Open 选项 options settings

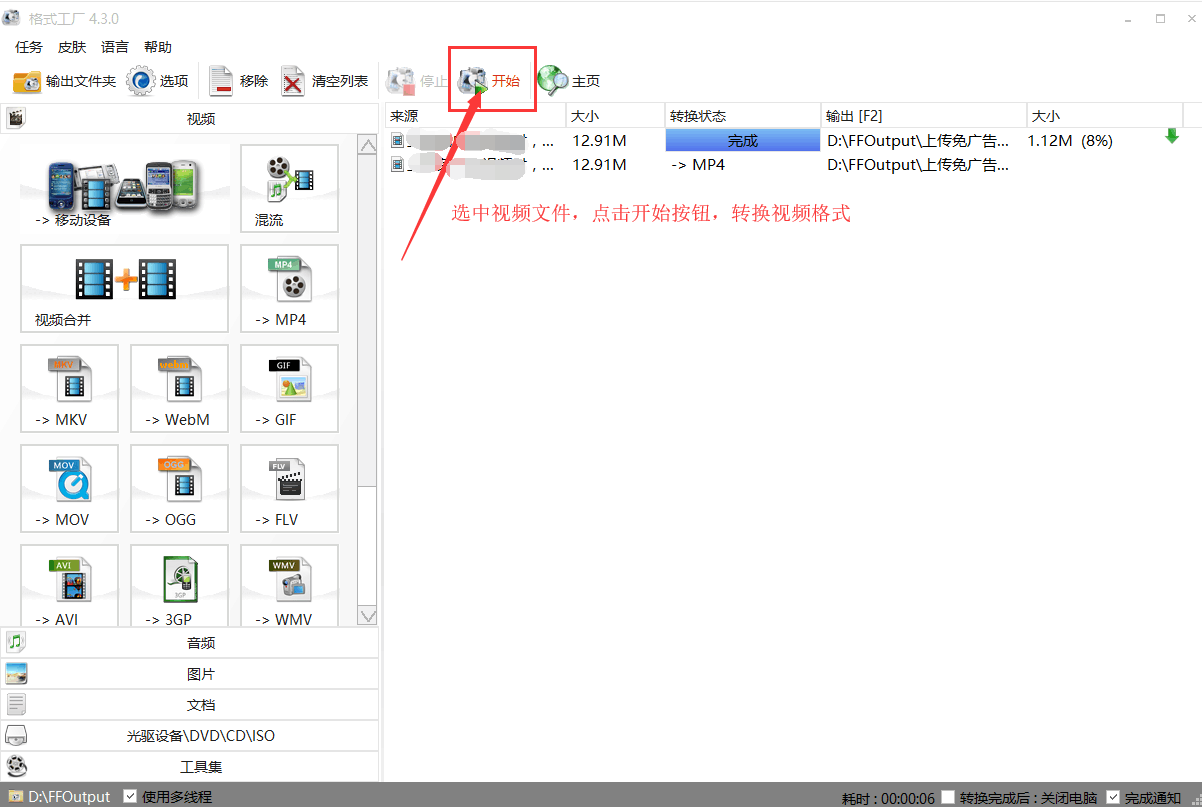[x=159, y=81]
